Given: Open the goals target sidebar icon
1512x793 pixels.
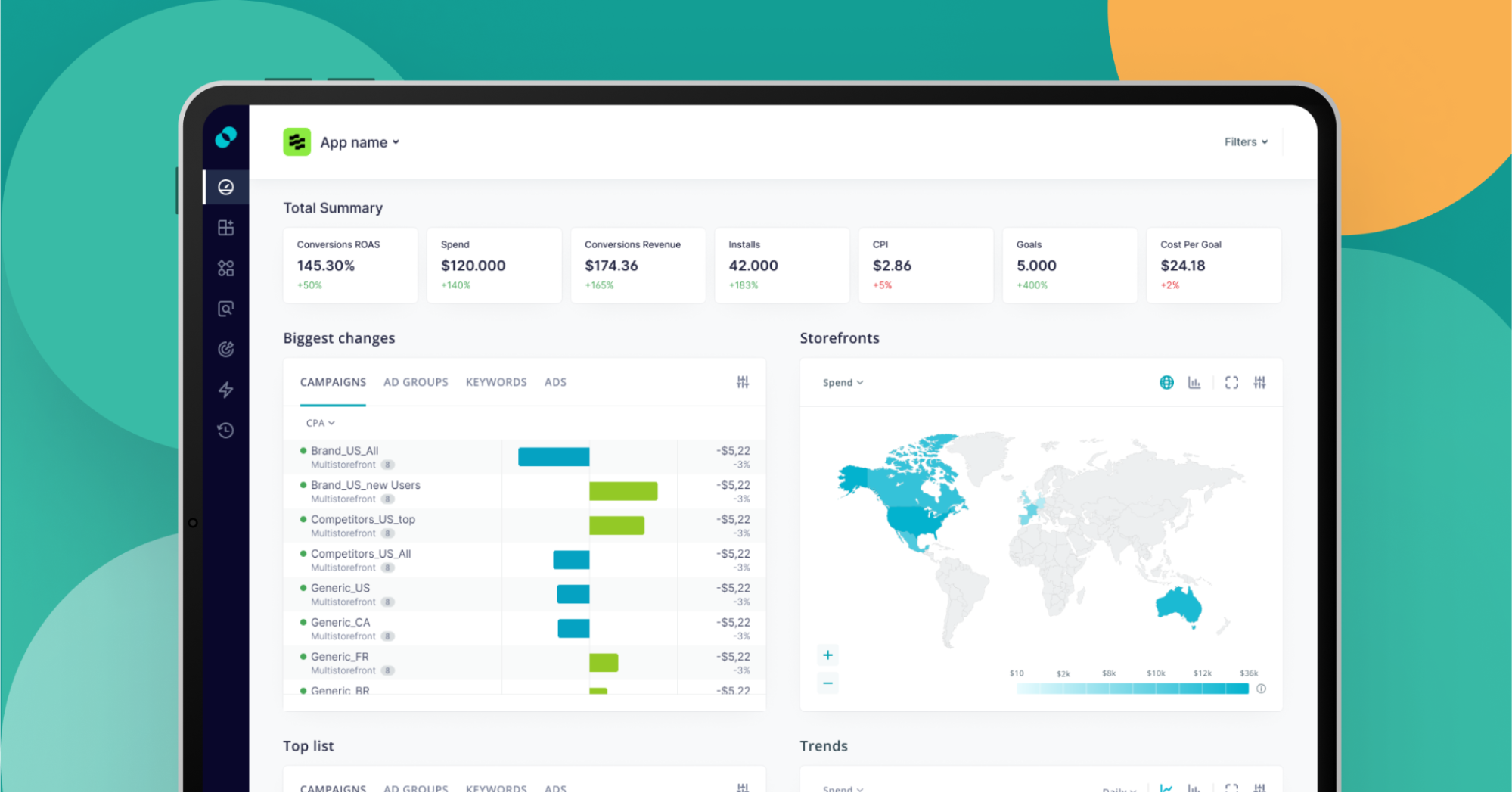Looking at the screenshot, I should [225, 349].
